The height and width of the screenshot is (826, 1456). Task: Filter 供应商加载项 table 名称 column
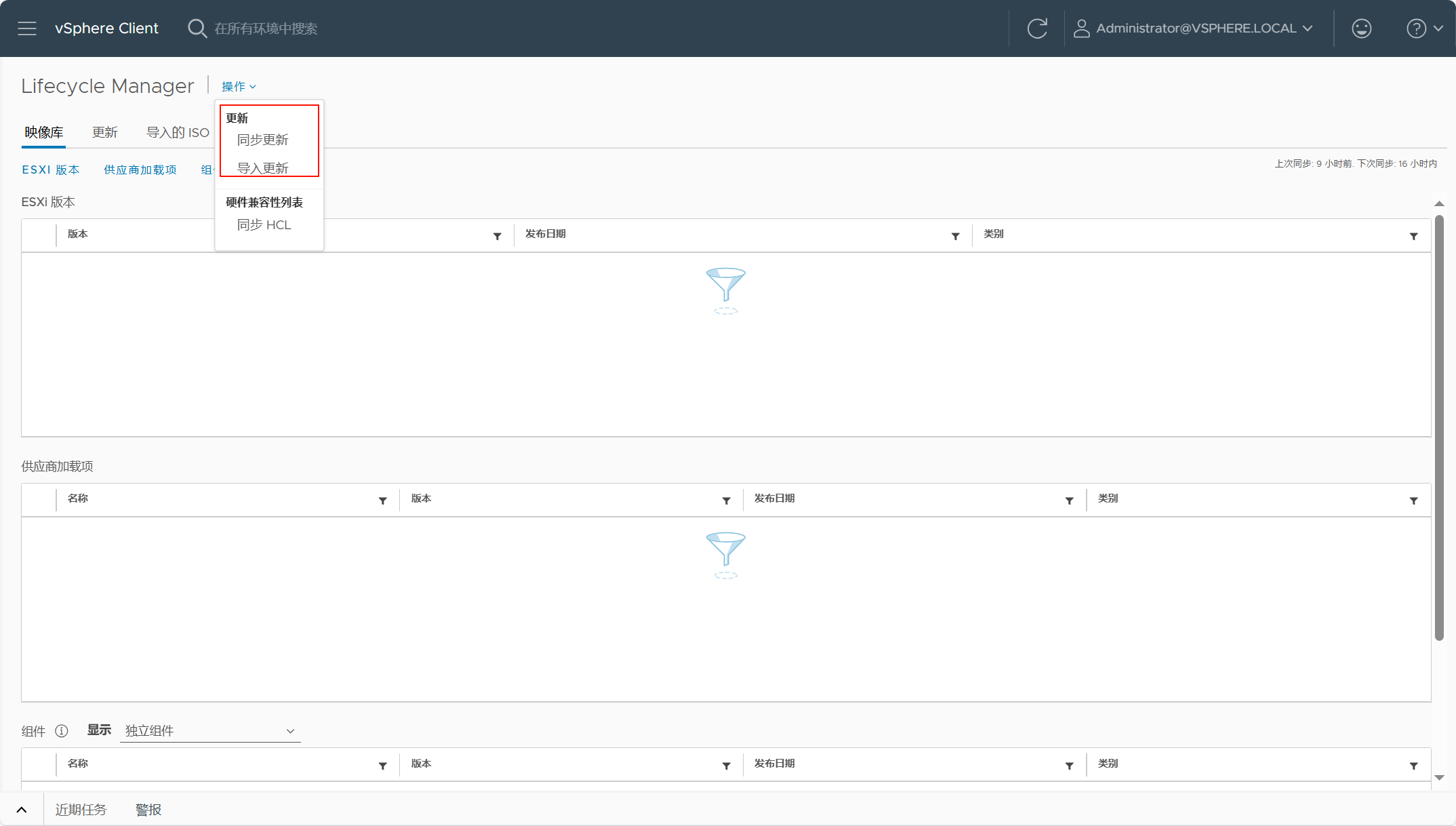pyautogui.click(x=382, y=500)
